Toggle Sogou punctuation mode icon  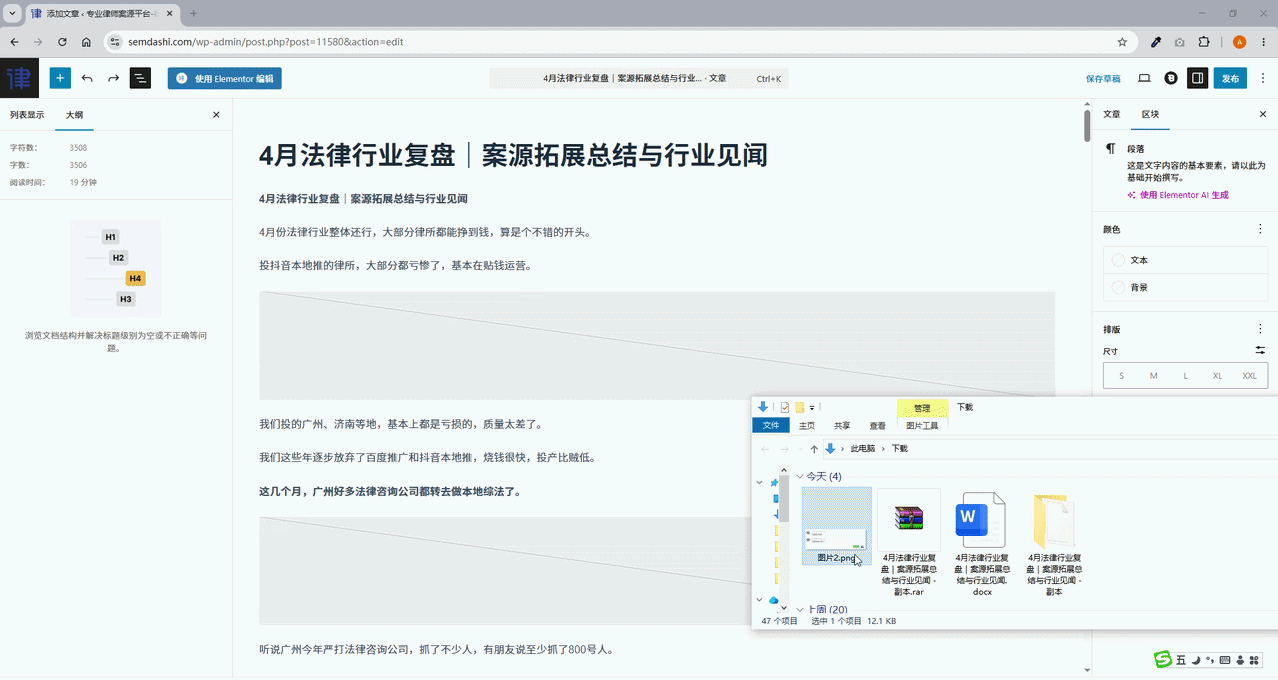(x=1211, y=660)
